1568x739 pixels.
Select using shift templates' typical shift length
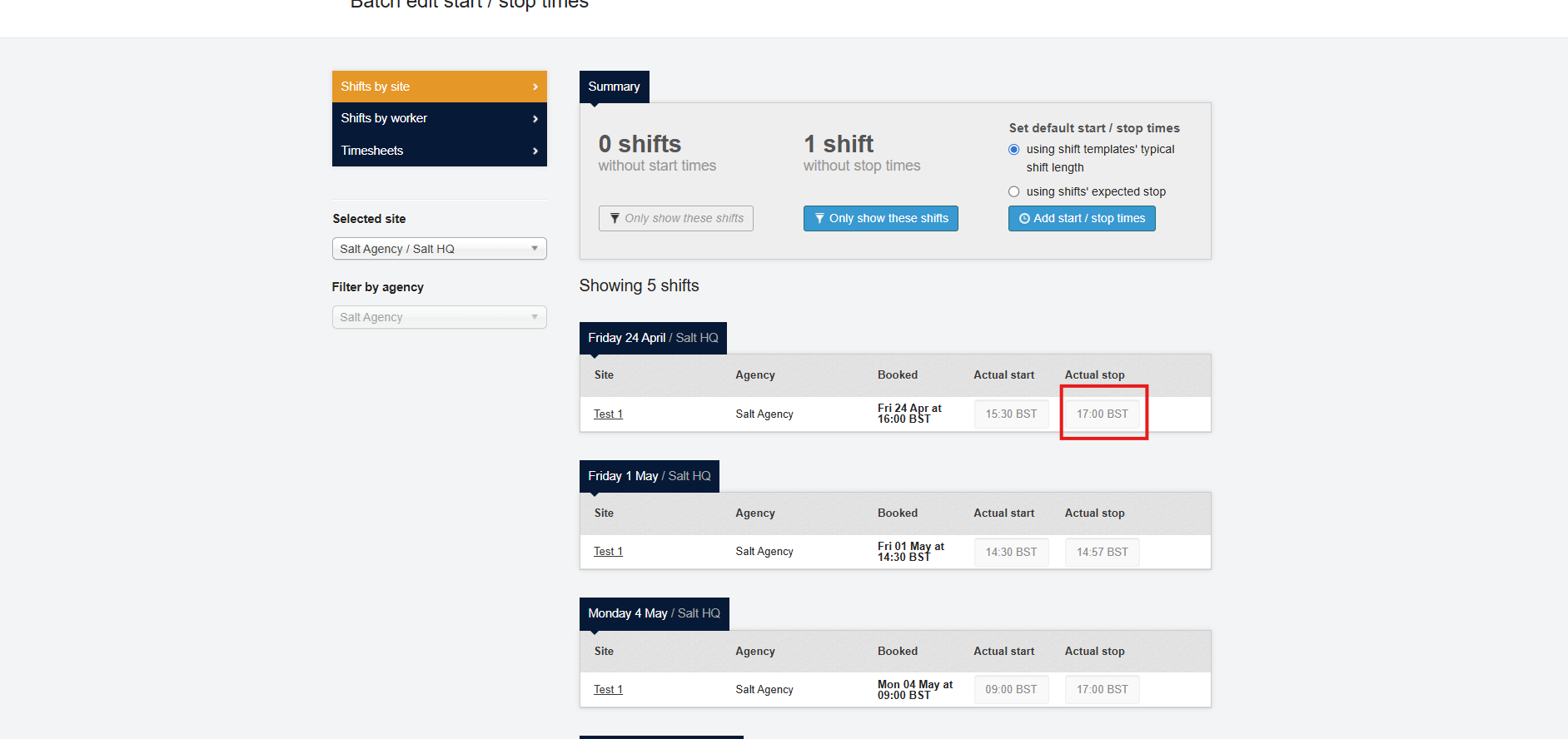coord(1013,150)
